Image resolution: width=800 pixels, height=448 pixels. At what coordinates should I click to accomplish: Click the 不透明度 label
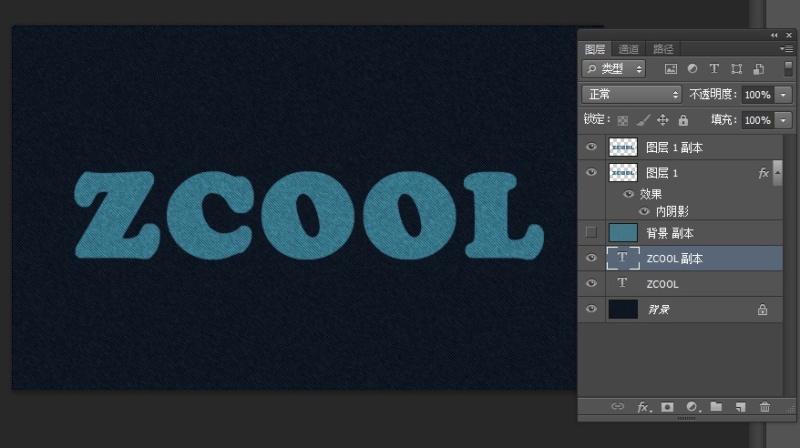click(713, 94)
